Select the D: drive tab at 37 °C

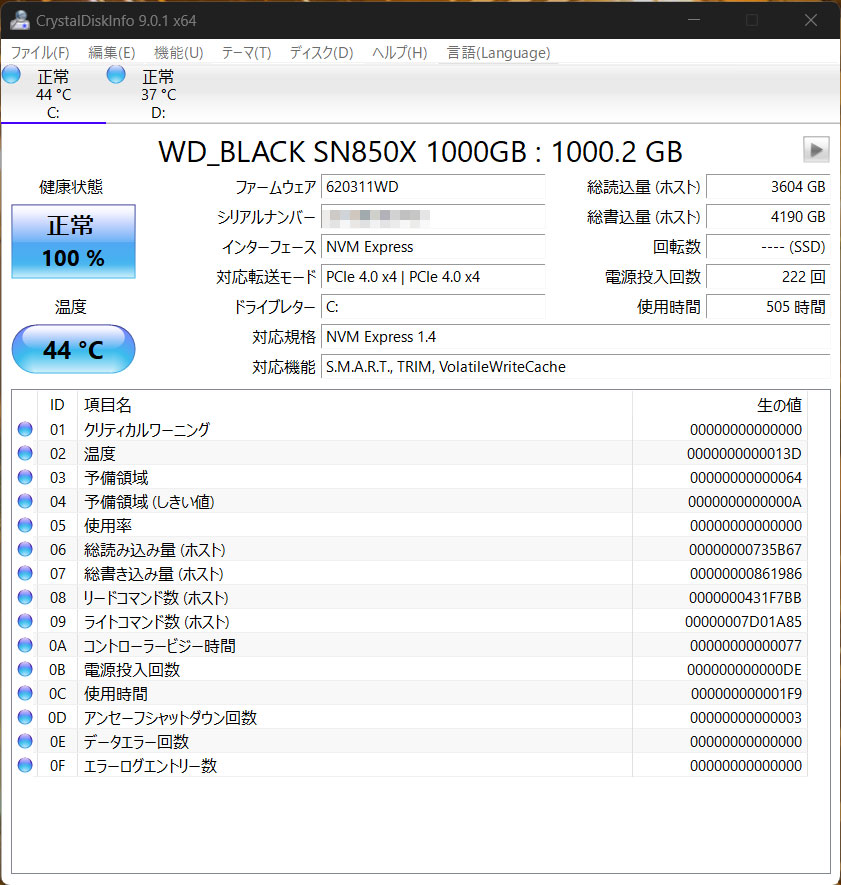(x=158, y=94)
